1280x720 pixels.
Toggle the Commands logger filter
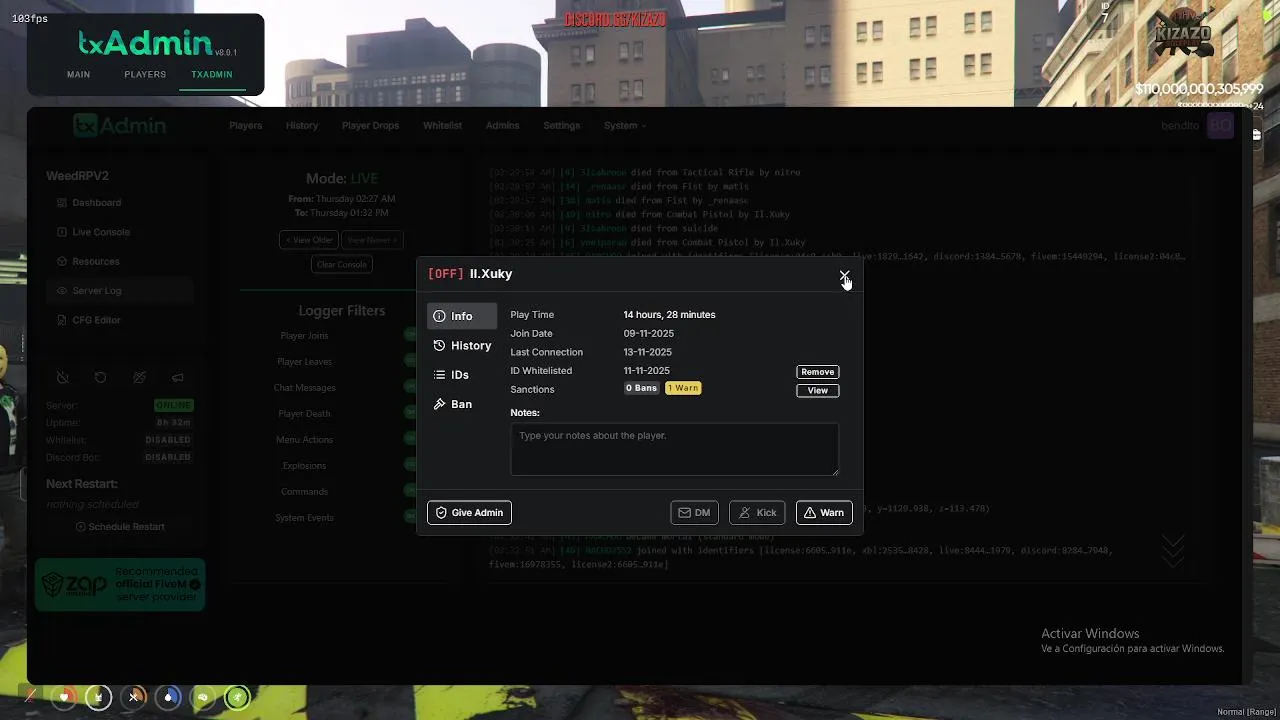tap(410, 492)
